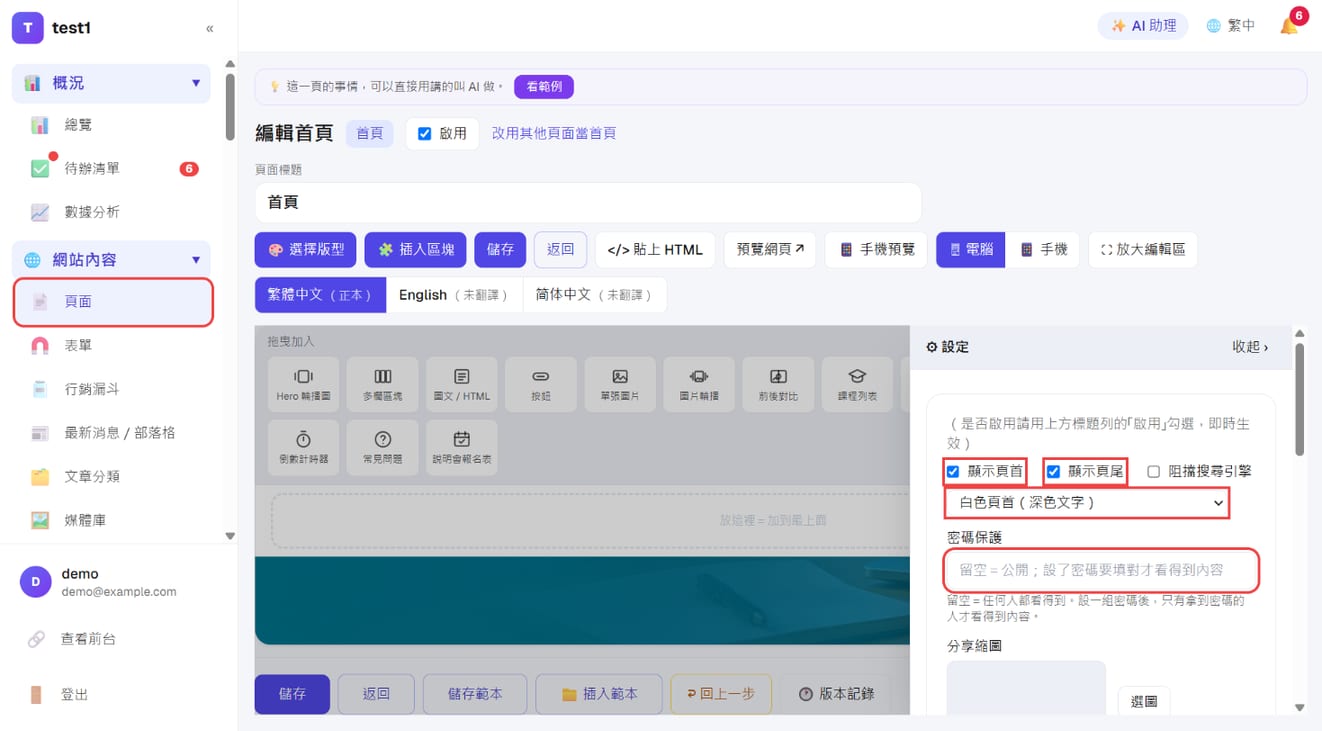This screenshot has width=1322, height=731.
Task: Uncheck the 顯示頁尾 checkbox
Action: coord(1053,471)
